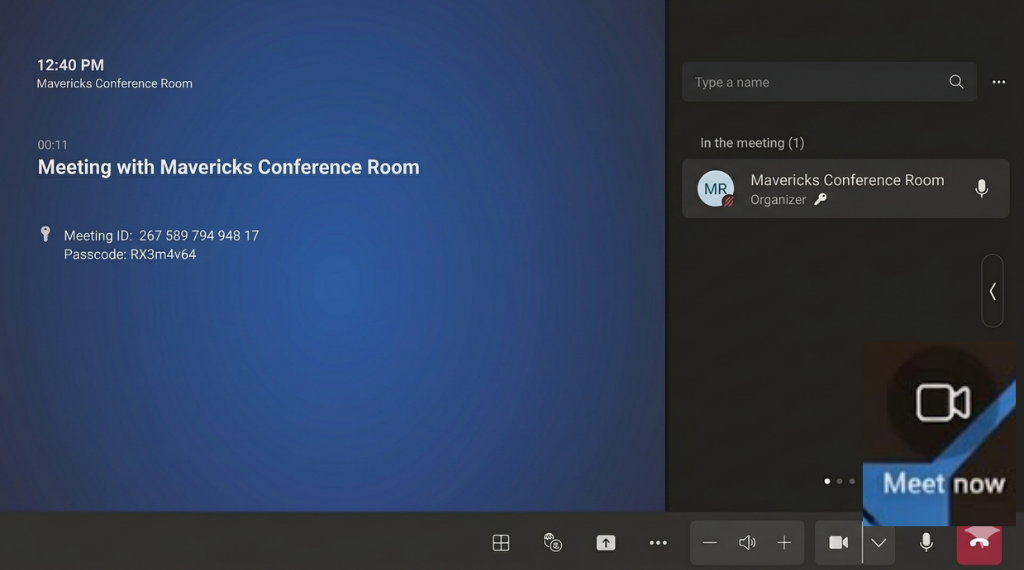1024x570 pixels.
Task: Toggle Mavericks Conference Room participant microphone
Action: [981, 188]
